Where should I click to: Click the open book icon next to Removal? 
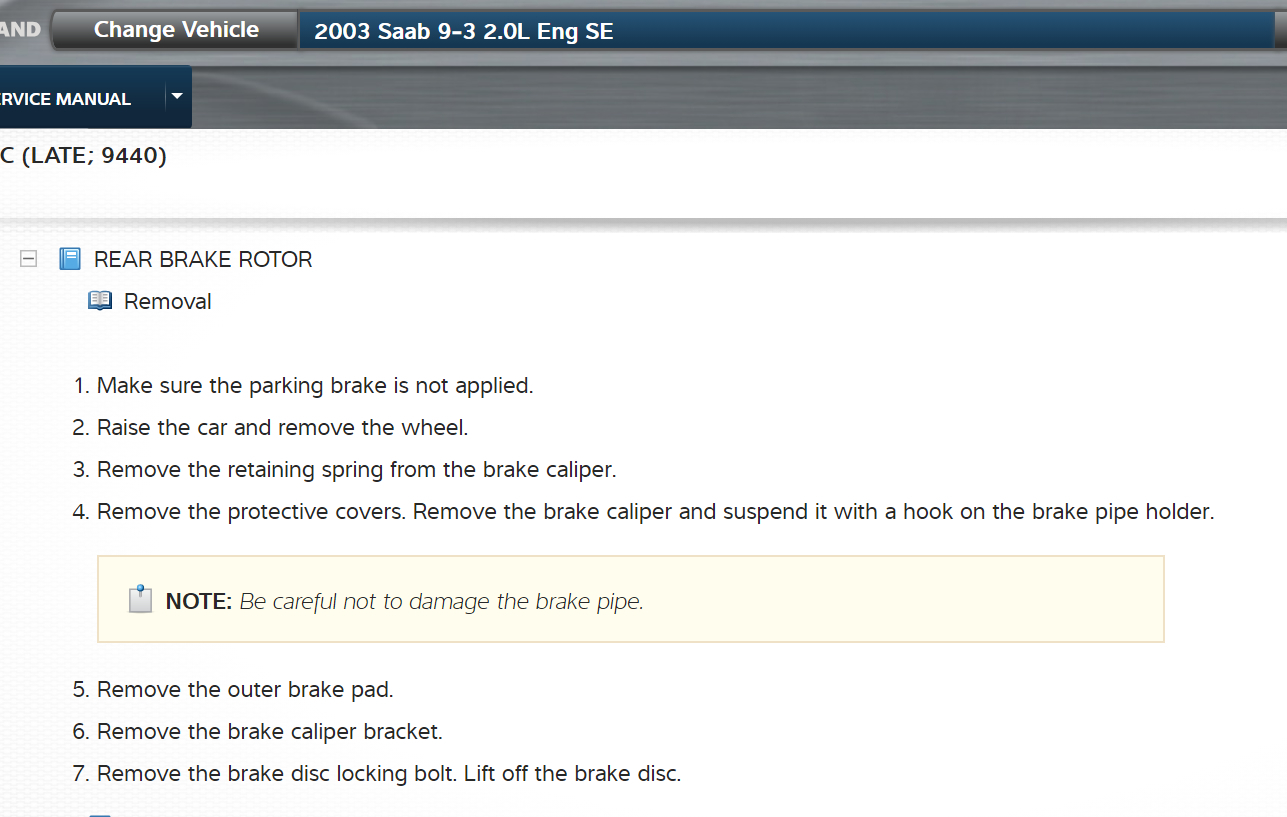click(100, 301)
